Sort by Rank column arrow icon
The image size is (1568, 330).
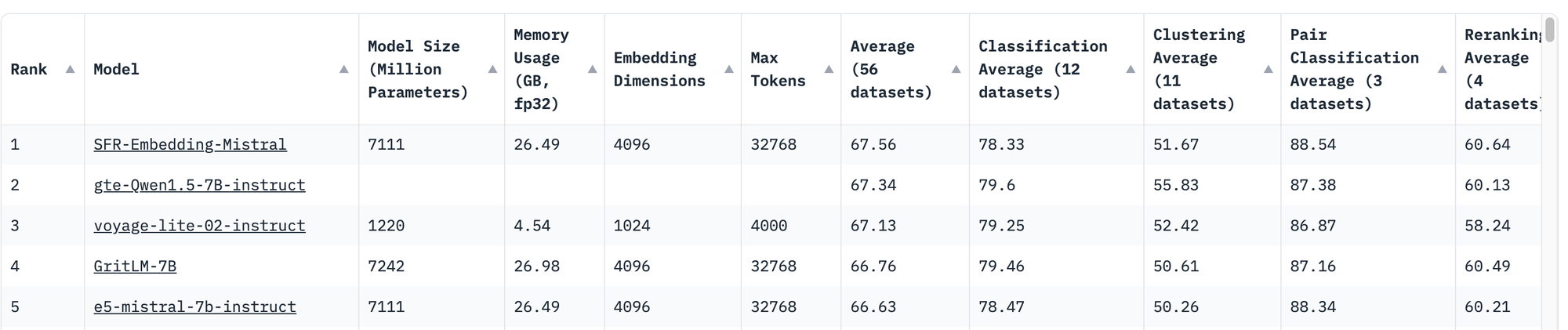[x=70, y=69]
